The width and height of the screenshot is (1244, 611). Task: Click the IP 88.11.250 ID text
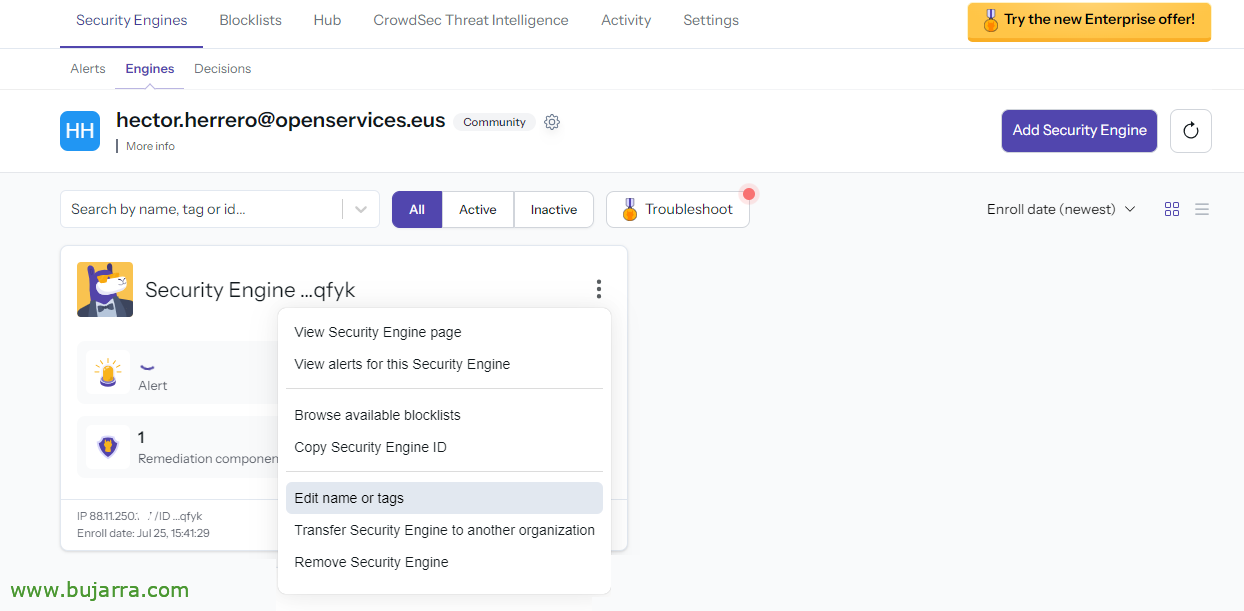coord(139,516)
